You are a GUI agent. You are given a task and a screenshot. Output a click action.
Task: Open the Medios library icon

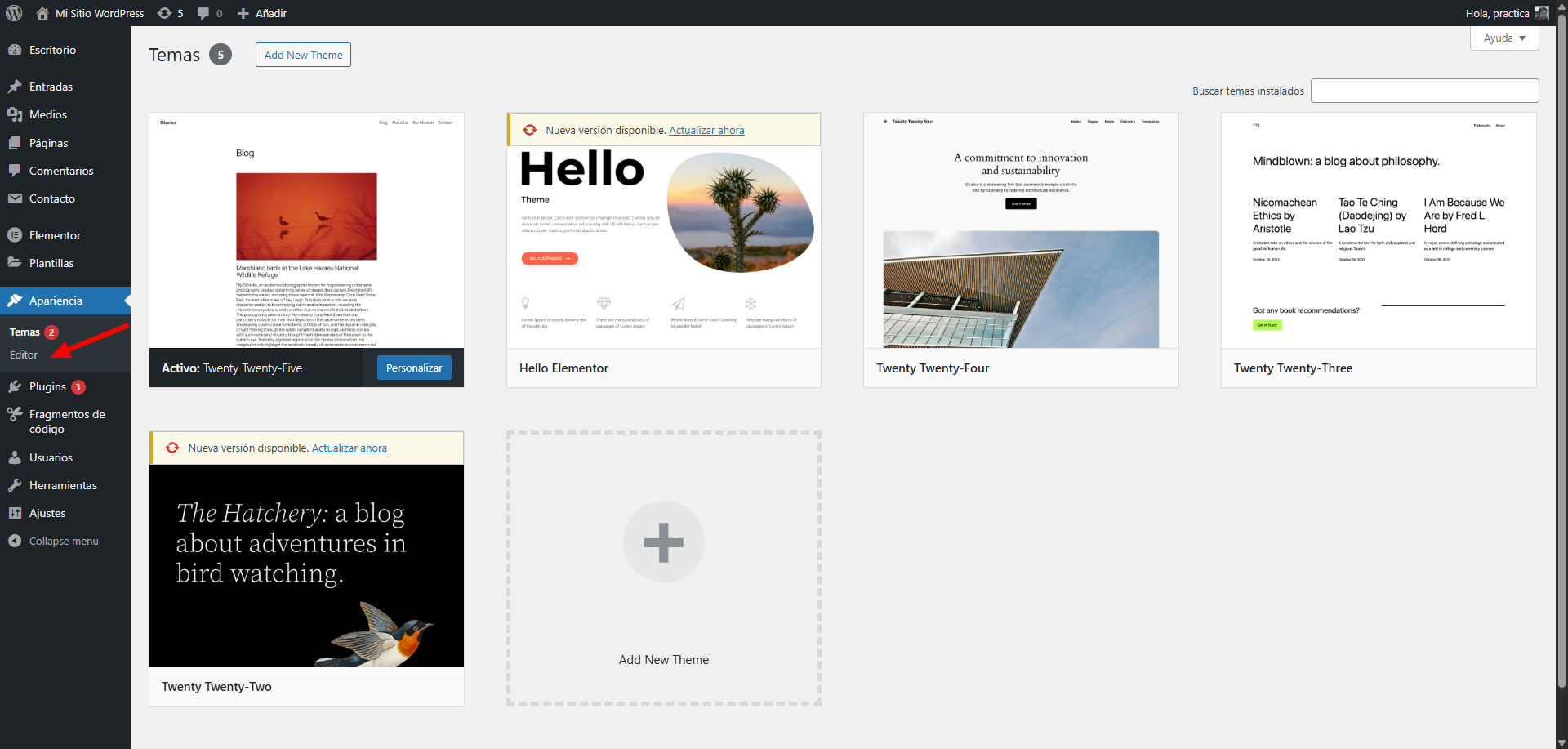(15, 114)
